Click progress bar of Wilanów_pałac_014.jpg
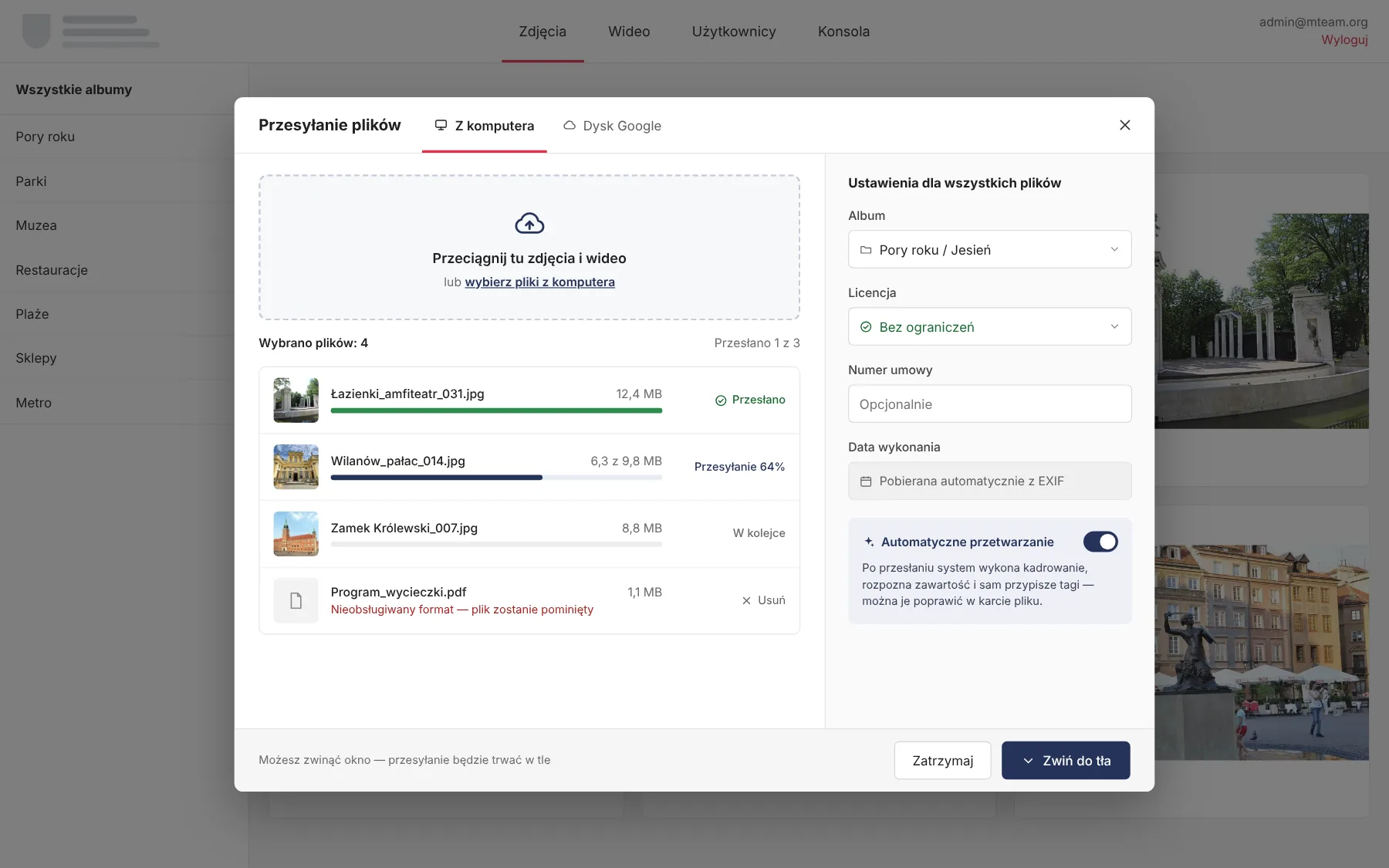The height and width of the screenshot is (868, 1389). click(496, 478)
